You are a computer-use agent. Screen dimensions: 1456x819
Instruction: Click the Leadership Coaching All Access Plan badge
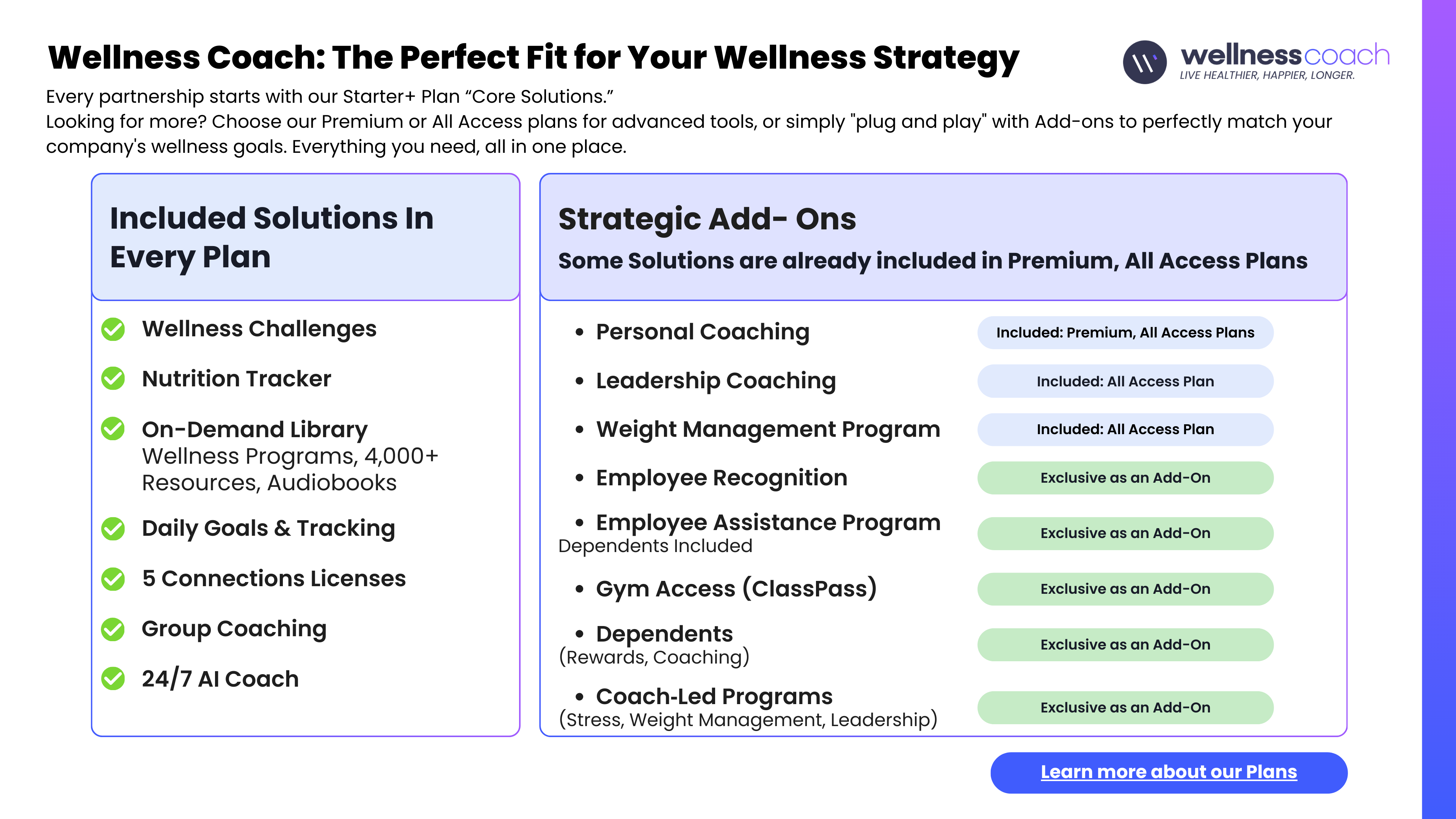point(1125,381)
